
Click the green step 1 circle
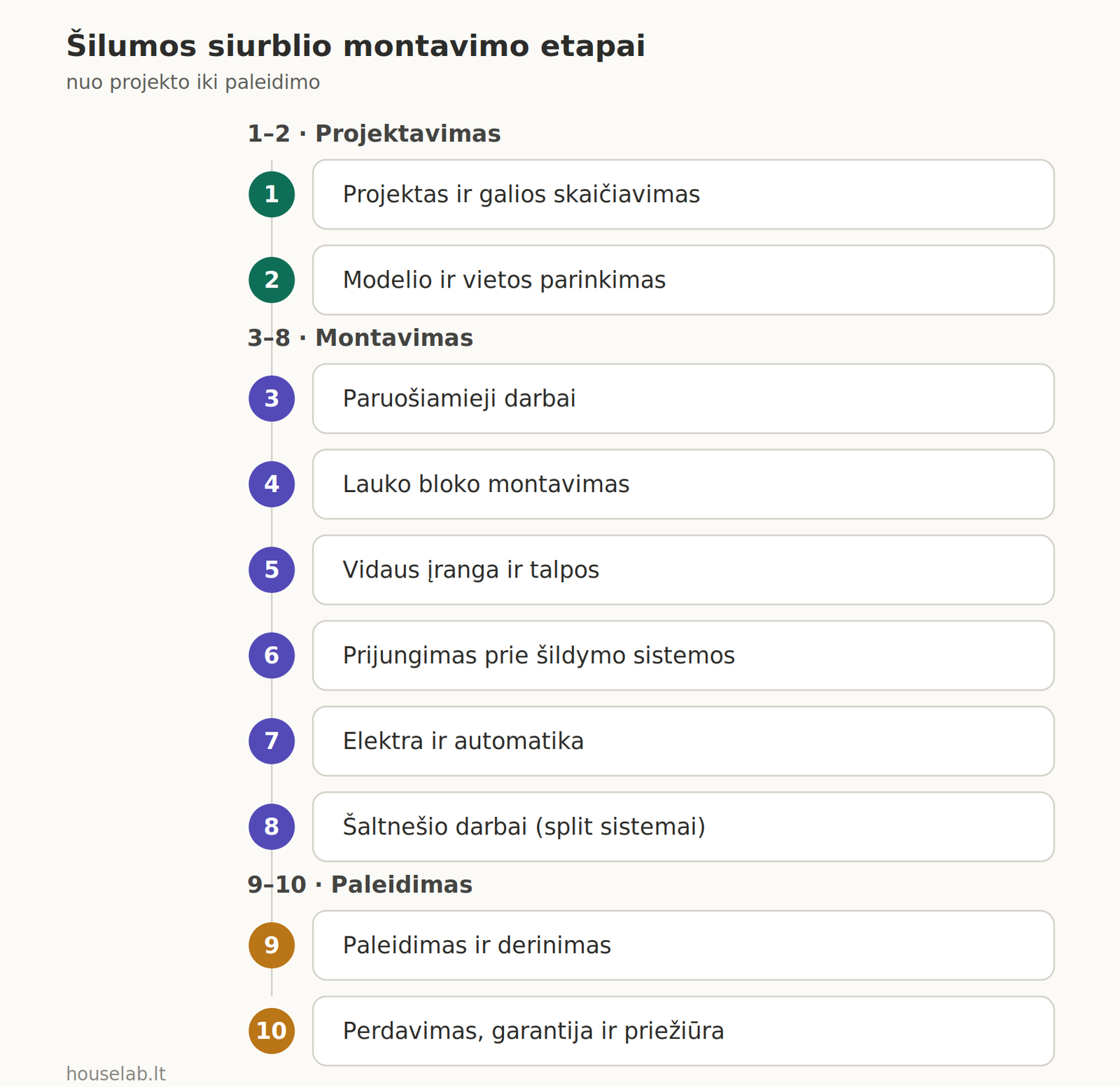pyautogui.click(x=272, y=194)
